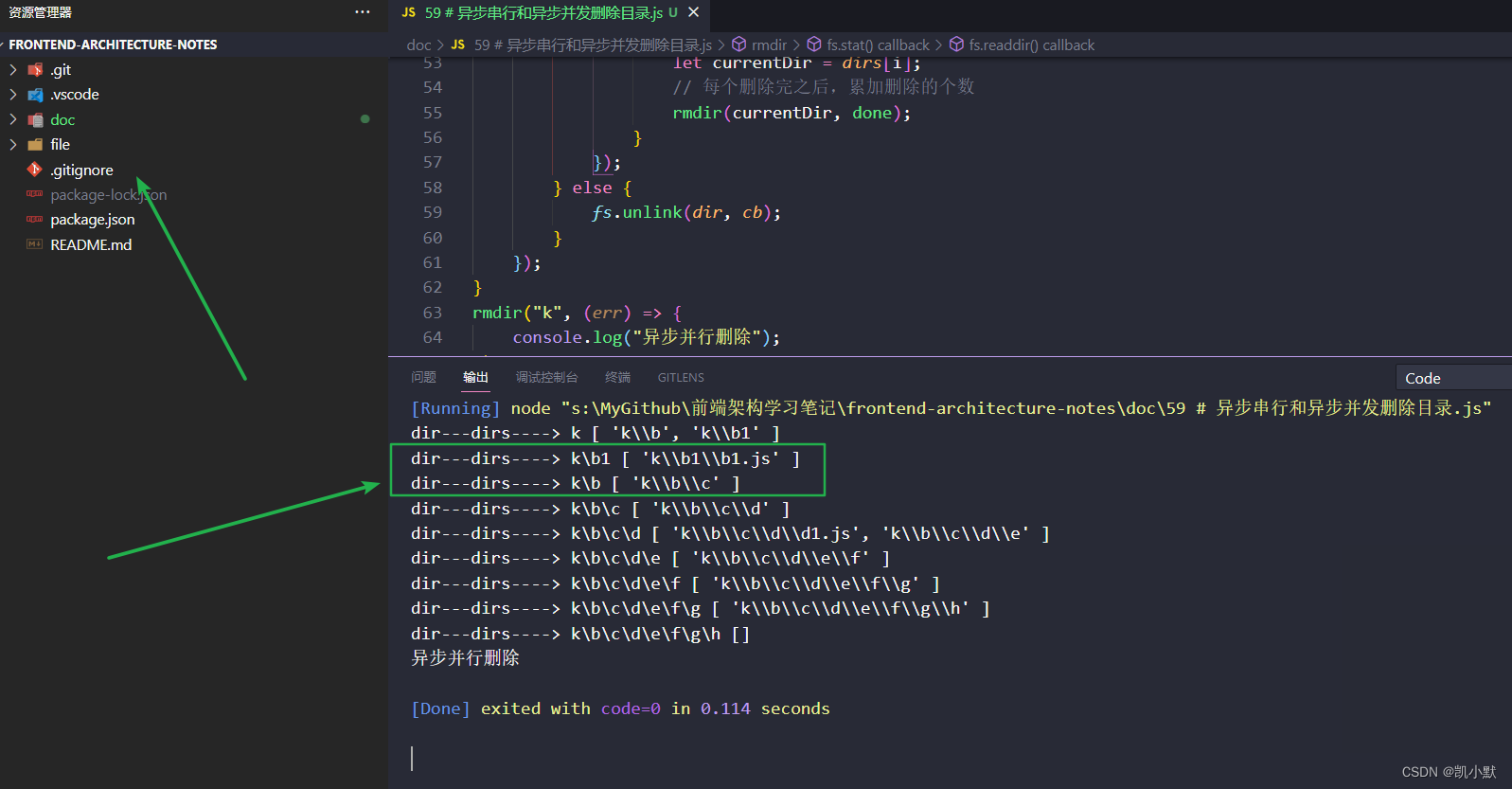Click the fs.readdir() callback symbol icon
1512x789 pixels.
[x=956, y=45]
